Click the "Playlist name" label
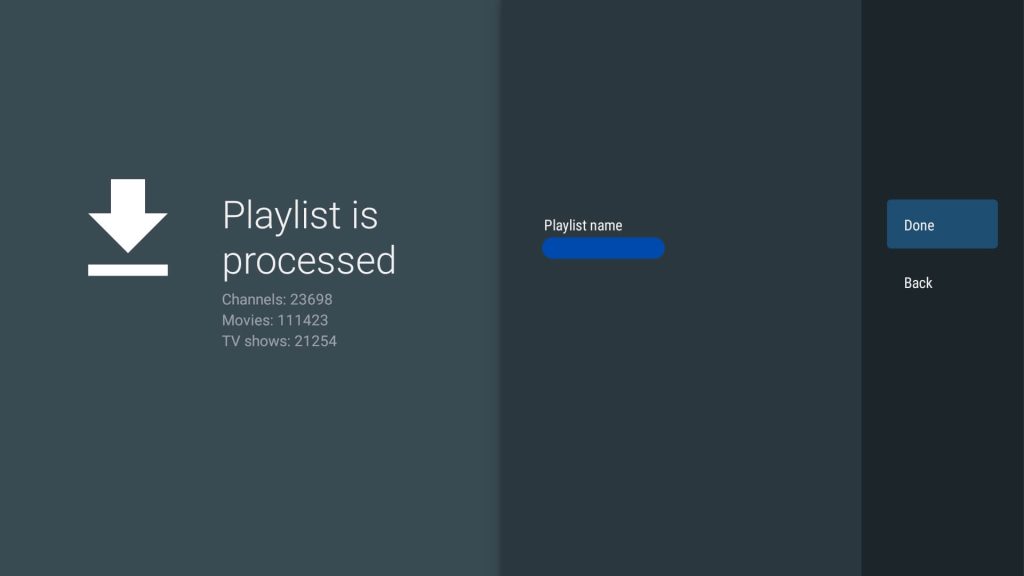This screenshot has width=1024, height=576. tap(583, 225)
